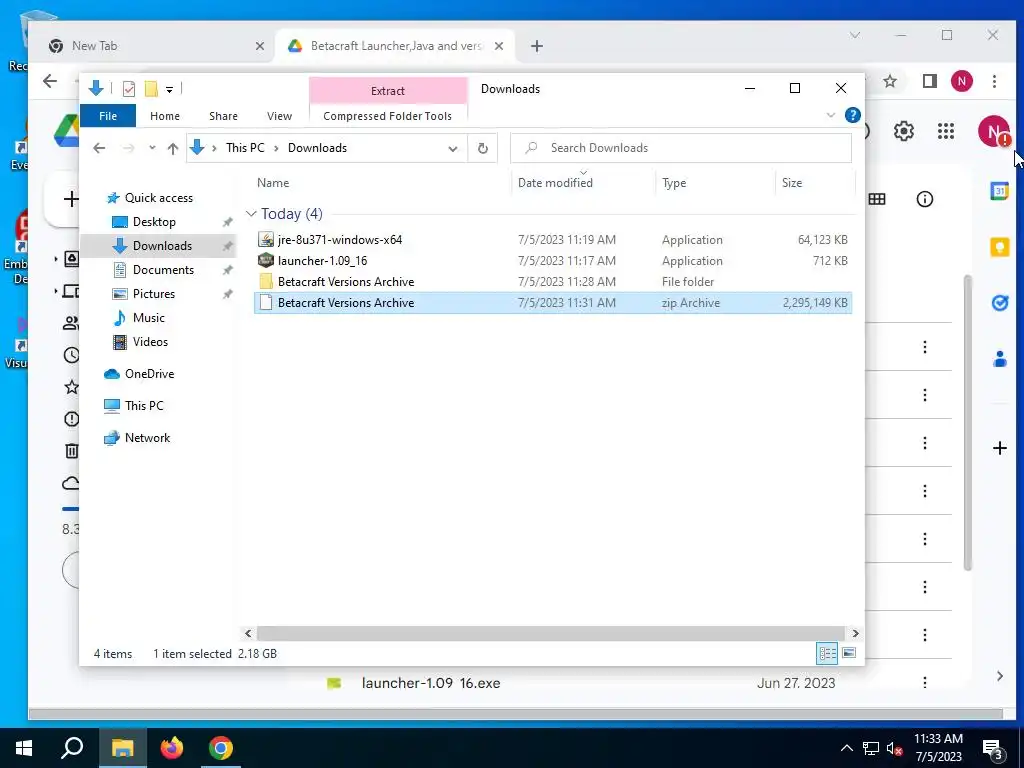Open the View ribbon tab

click(x=279, y=116)
